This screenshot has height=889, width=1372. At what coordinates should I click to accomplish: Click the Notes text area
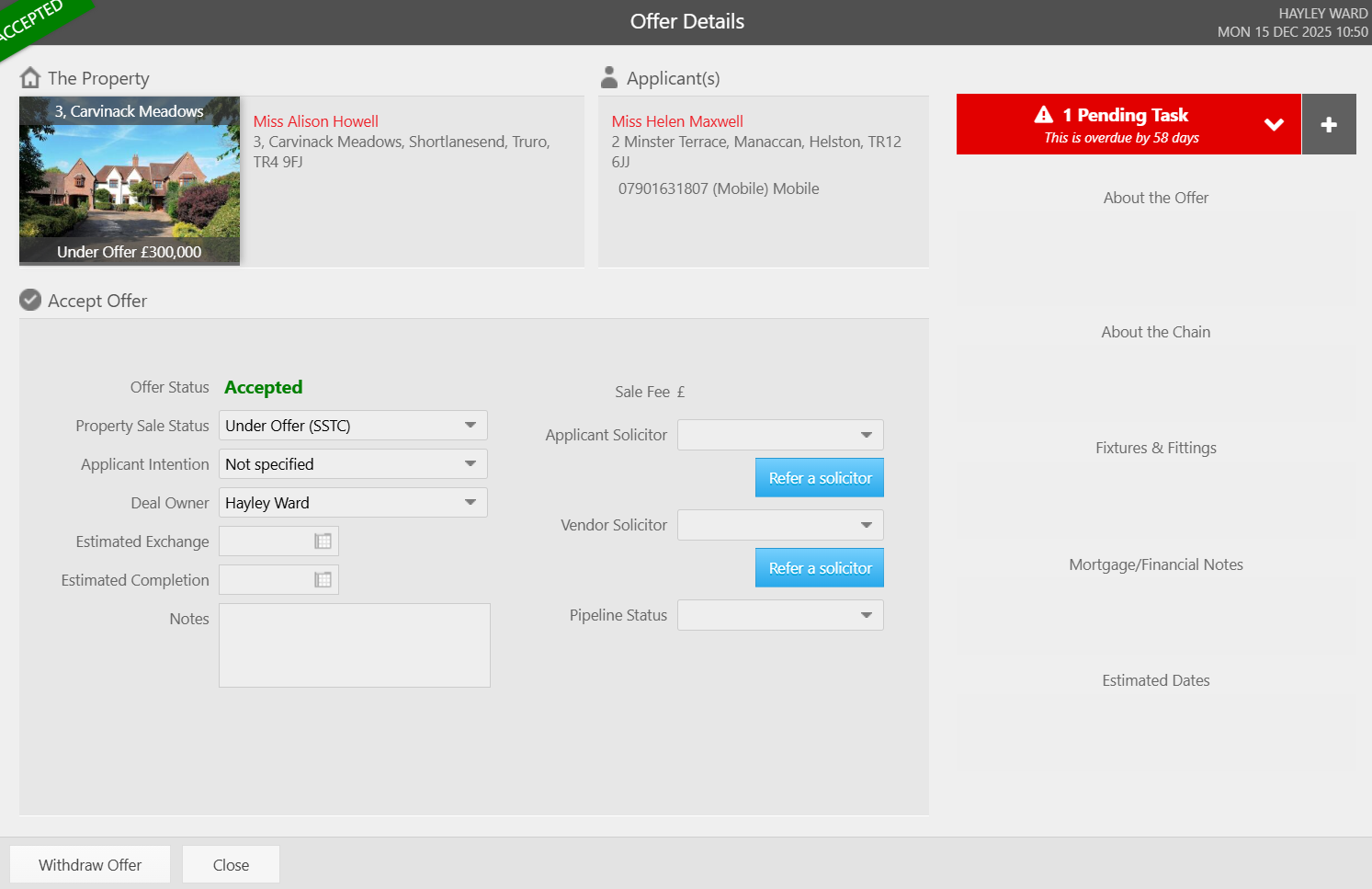[x=355, y=645]
